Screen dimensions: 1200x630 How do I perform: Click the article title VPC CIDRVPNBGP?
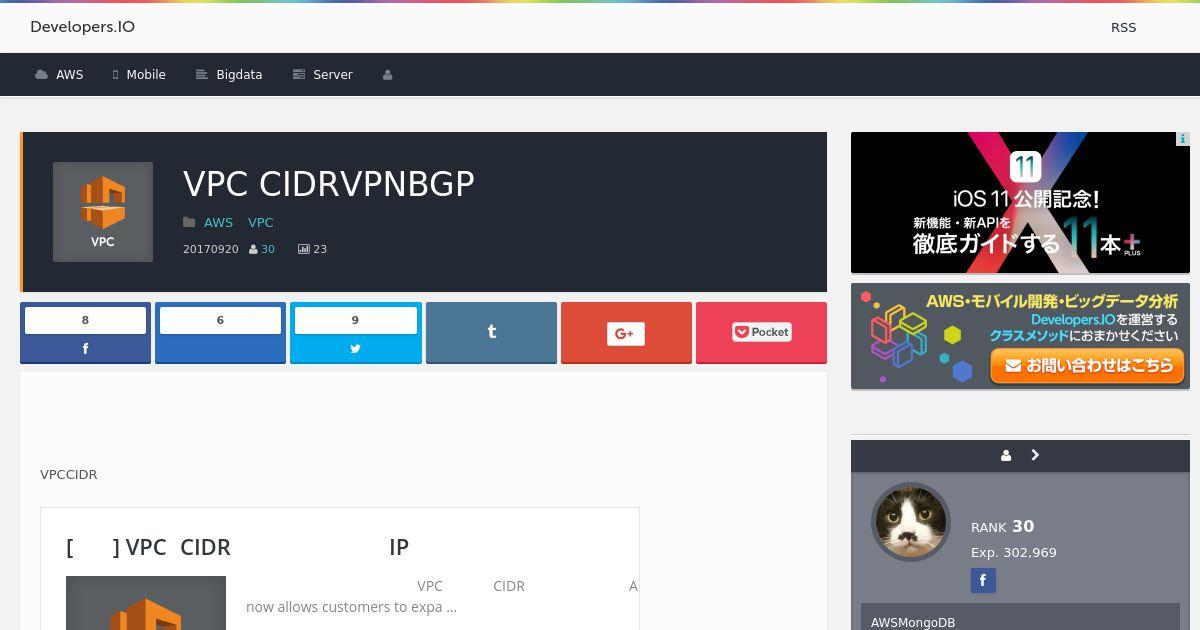(329, 184)
